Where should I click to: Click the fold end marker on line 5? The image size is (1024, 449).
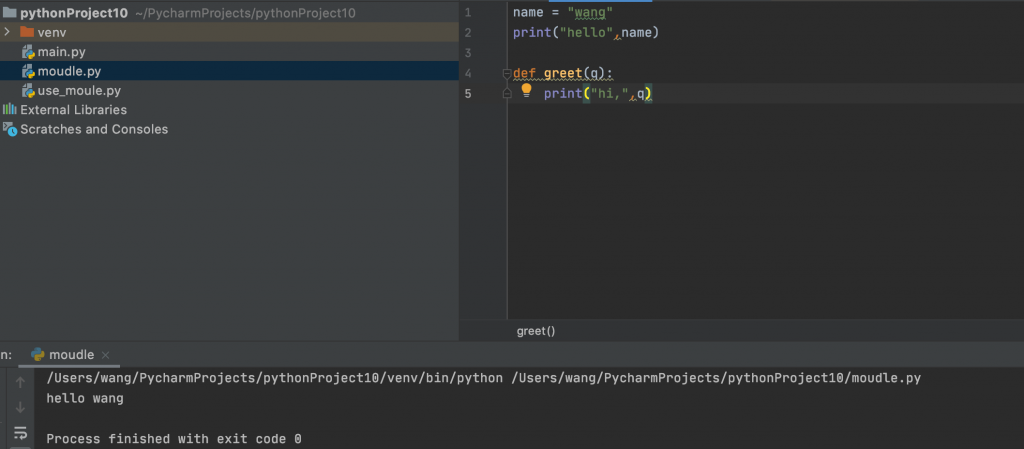pyautogui.click(x=507, y=94)
